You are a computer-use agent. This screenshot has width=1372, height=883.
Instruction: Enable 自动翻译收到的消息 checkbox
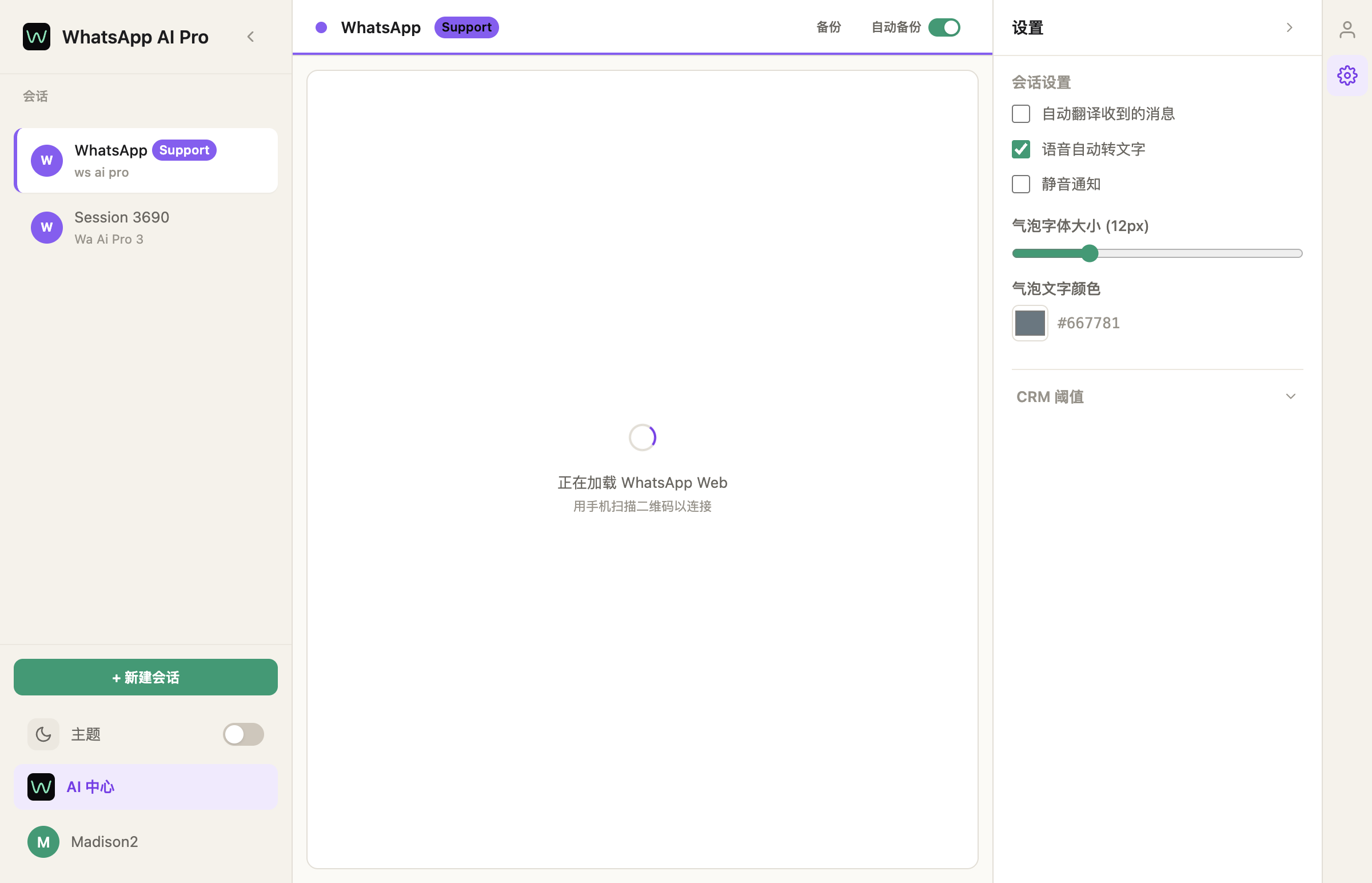point(1021,114)
